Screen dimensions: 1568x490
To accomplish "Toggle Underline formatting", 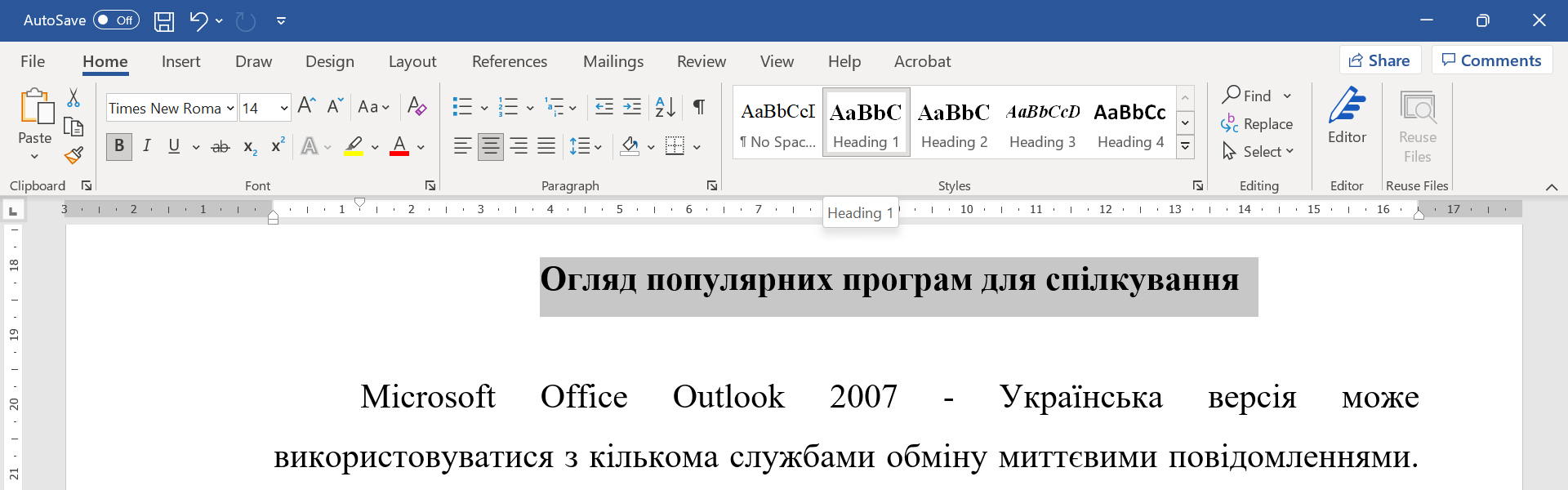I will click(x=174, y=146).
